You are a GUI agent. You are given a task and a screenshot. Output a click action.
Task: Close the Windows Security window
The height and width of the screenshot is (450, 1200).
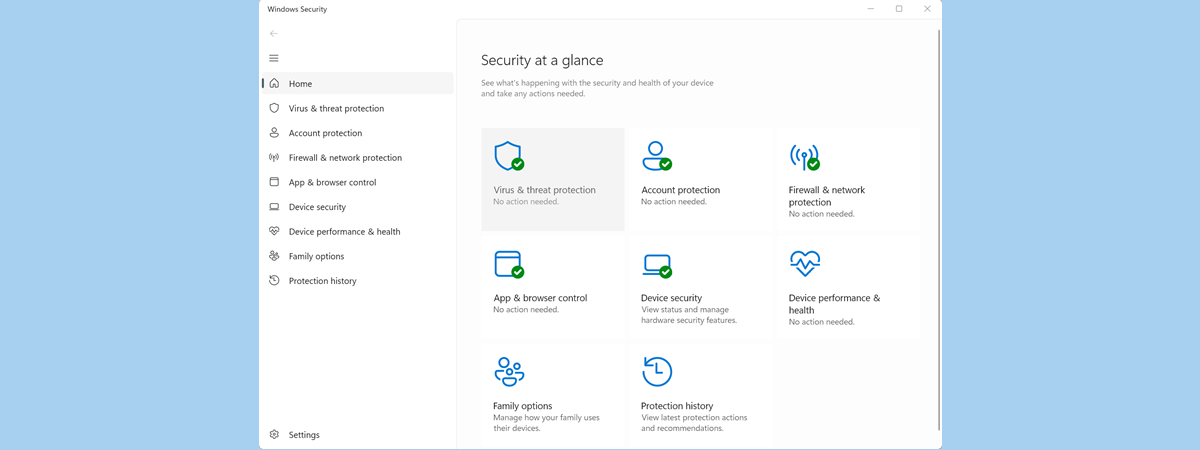pos(927,9)
